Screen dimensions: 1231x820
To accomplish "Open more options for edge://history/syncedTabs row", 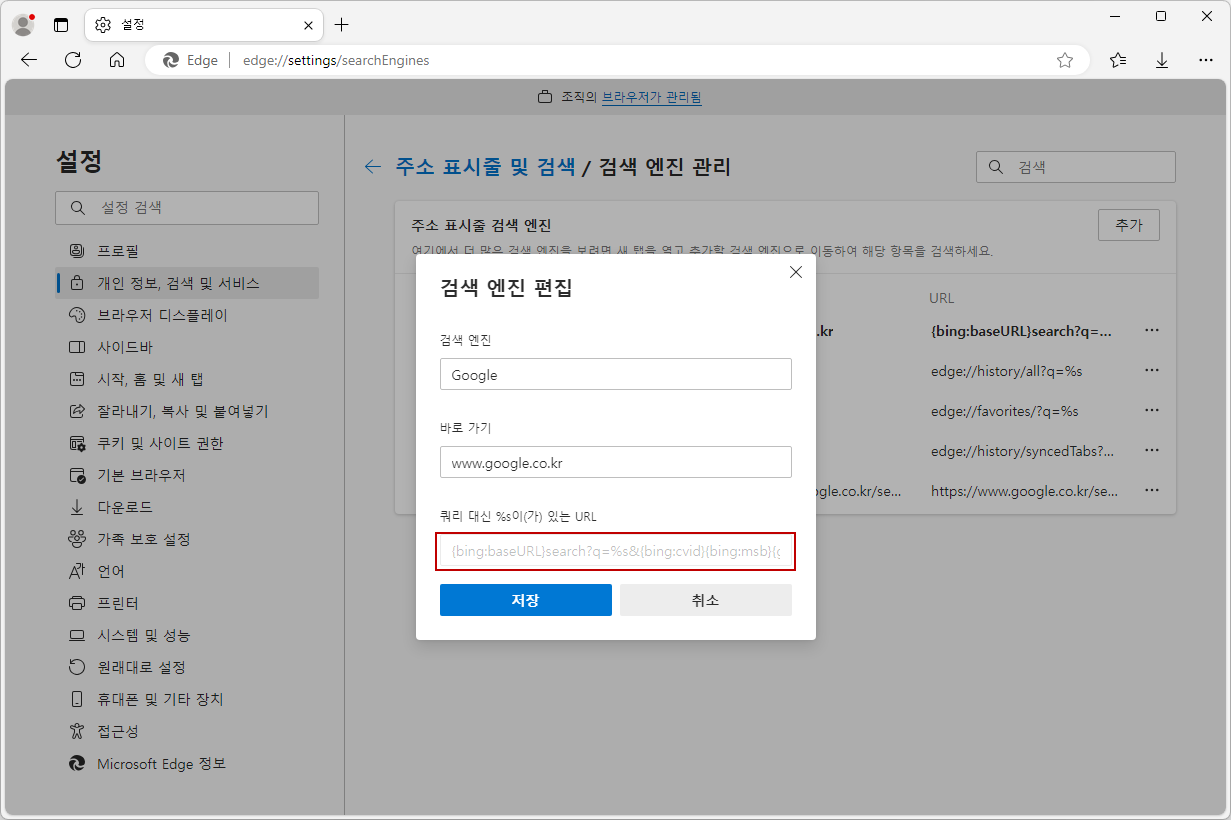I will pyautogui.click(x=1152, y=450).
